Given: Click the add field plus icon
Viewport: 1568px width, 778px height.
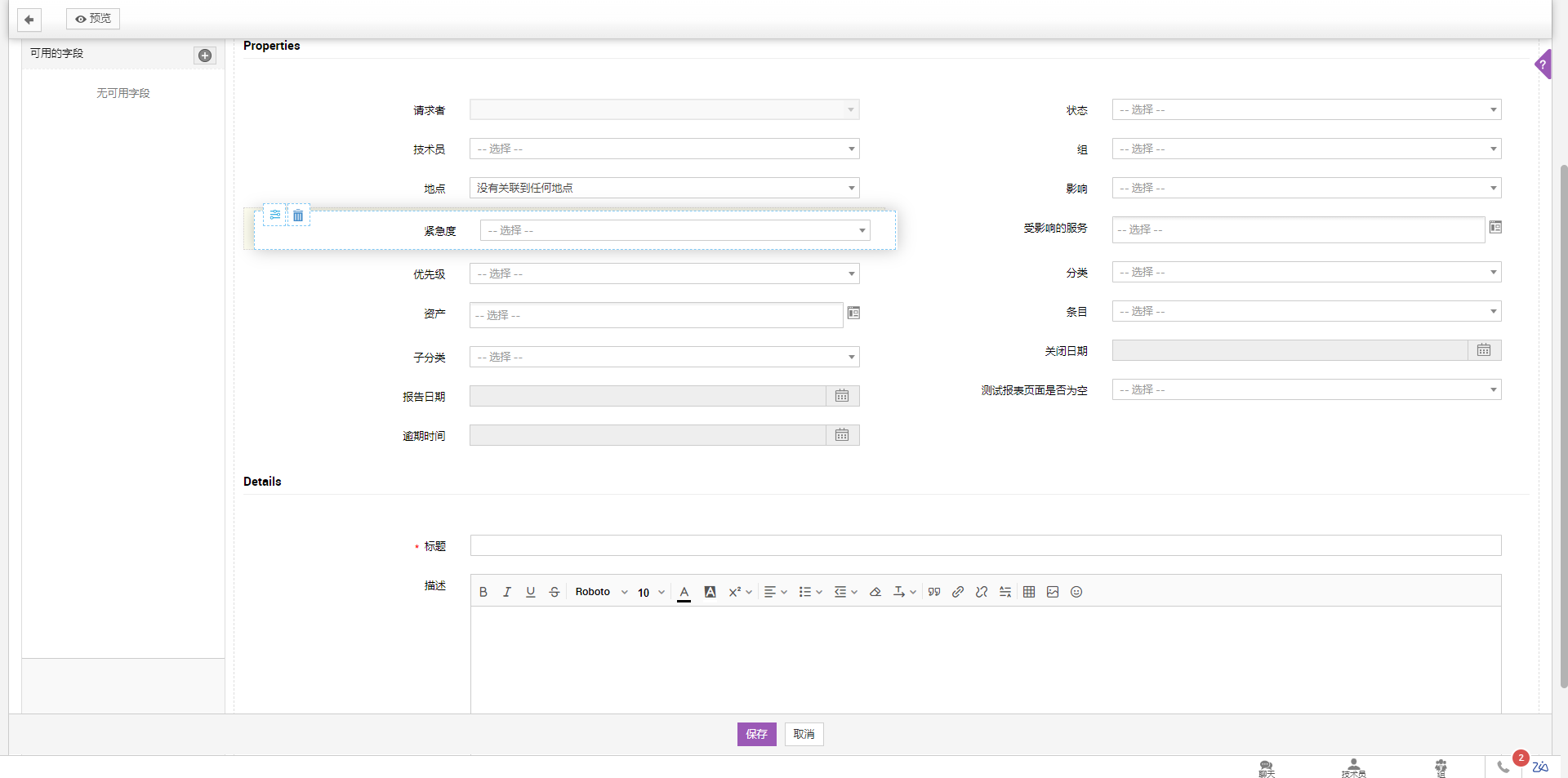Looking at the screenshot, I should (205, 56).
